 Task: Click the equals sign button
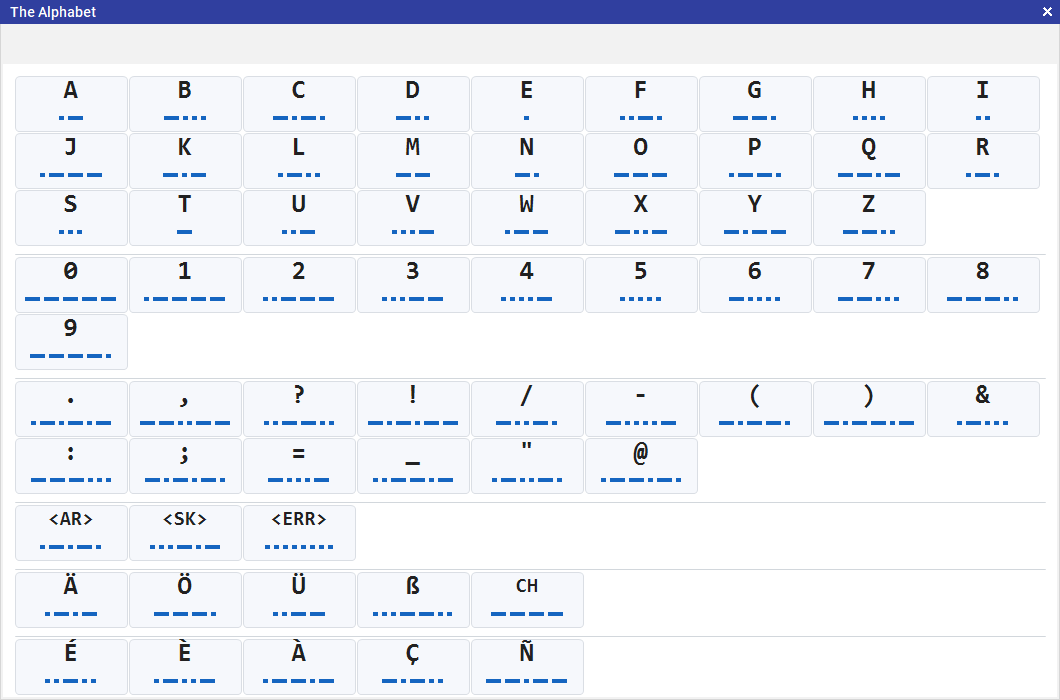pyautogui.click(x=299, y=466)
